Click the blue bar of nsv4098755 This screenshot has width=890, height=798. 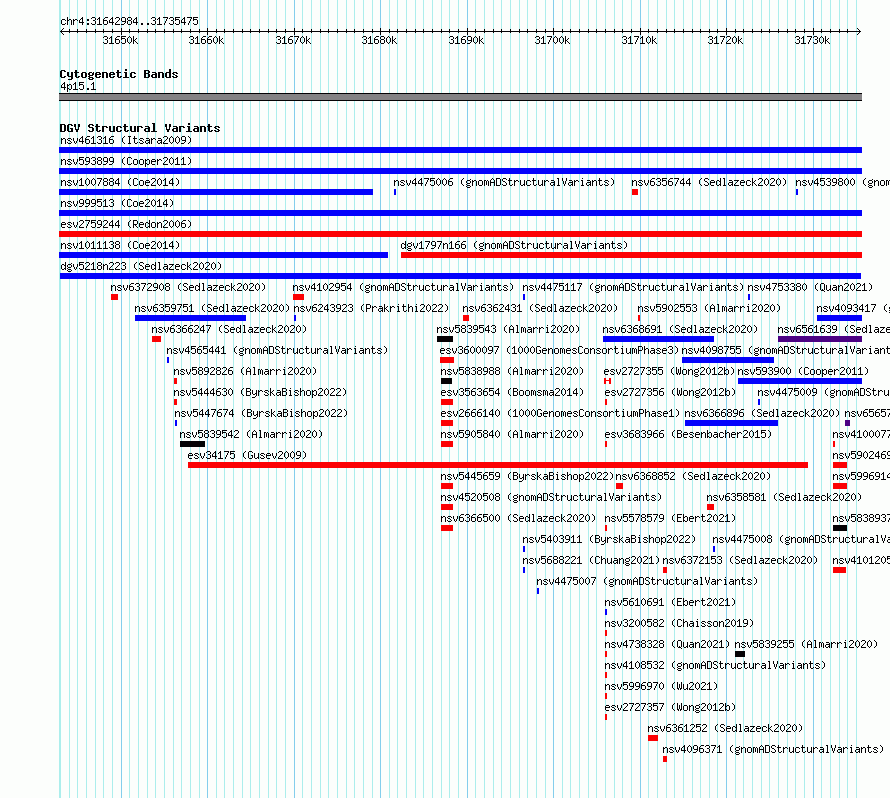click(728, 360)
